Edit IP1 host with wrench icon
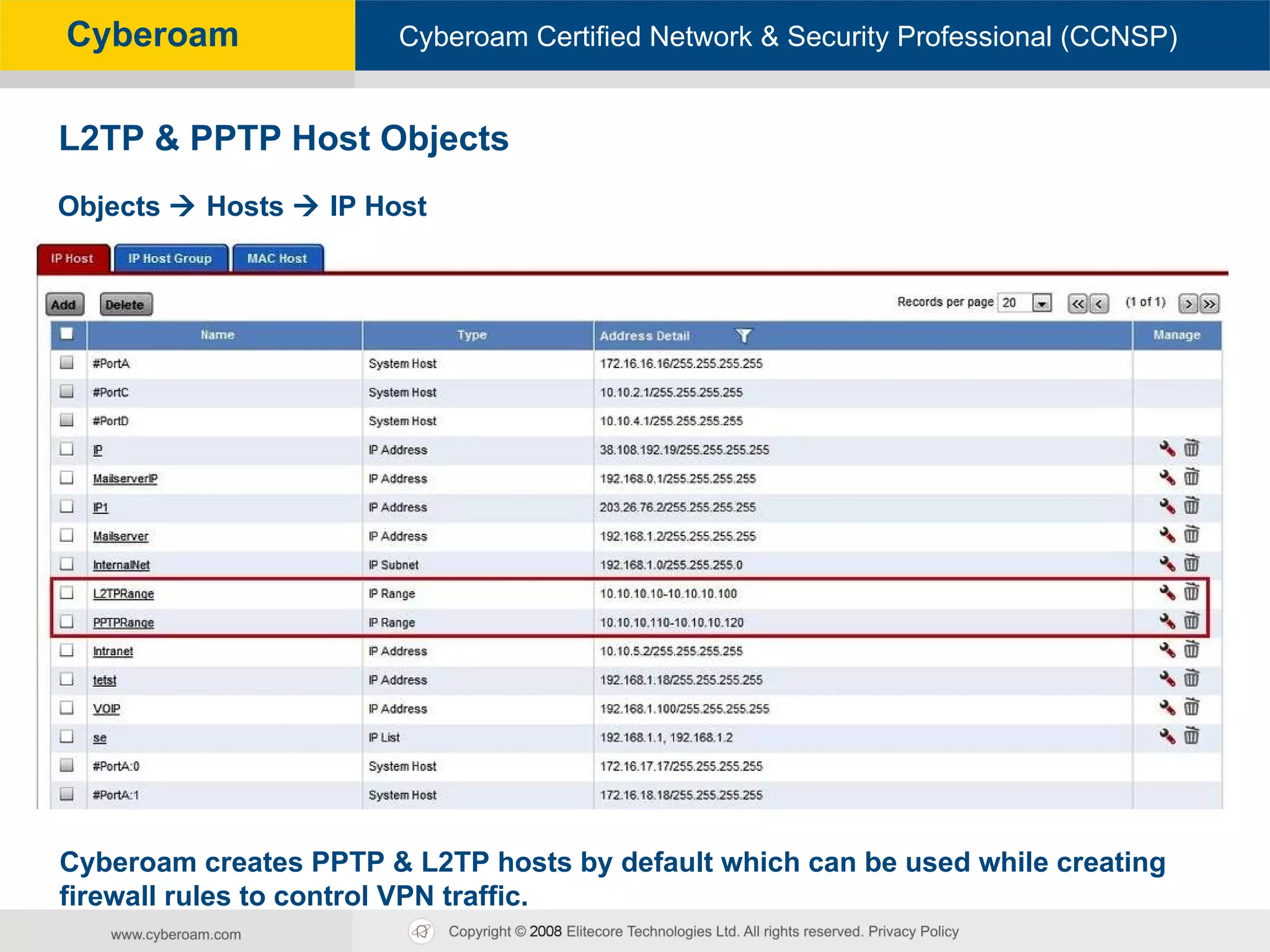 [x=1167, y=506]
